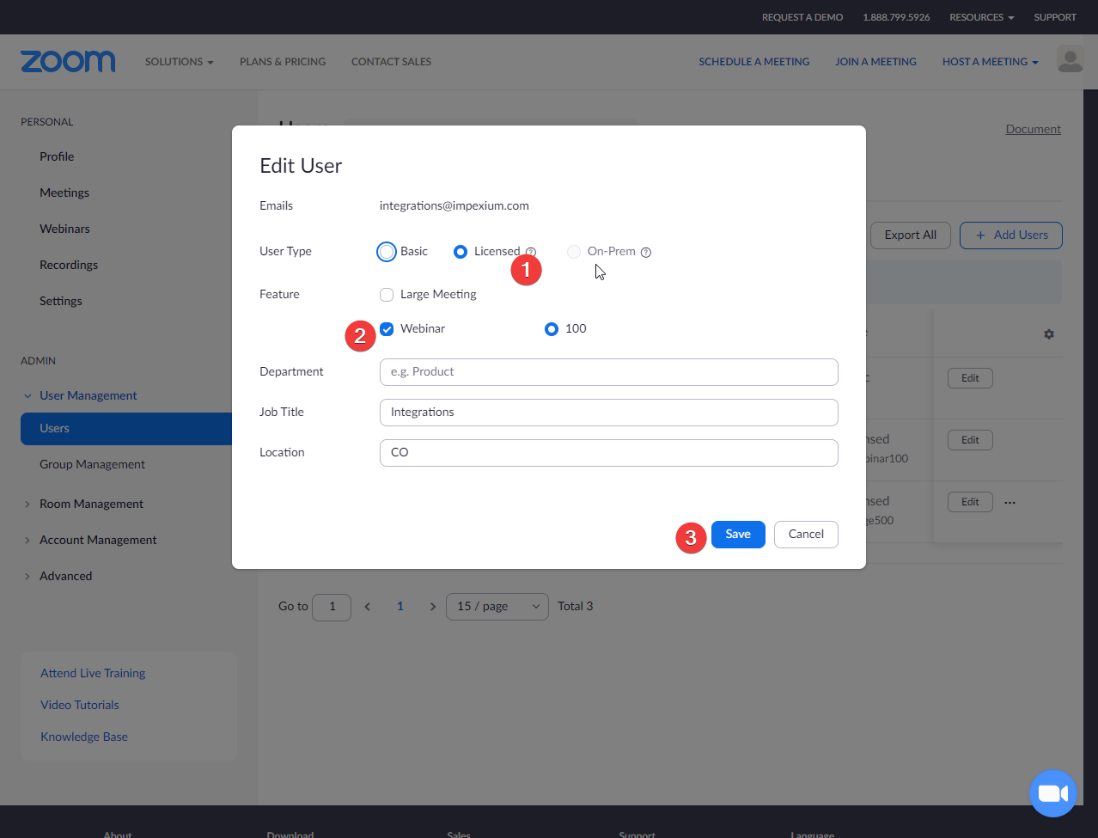The image size is (1098, 838).
Task: Open Recordings in sidebar
Action: coord(69,265)
